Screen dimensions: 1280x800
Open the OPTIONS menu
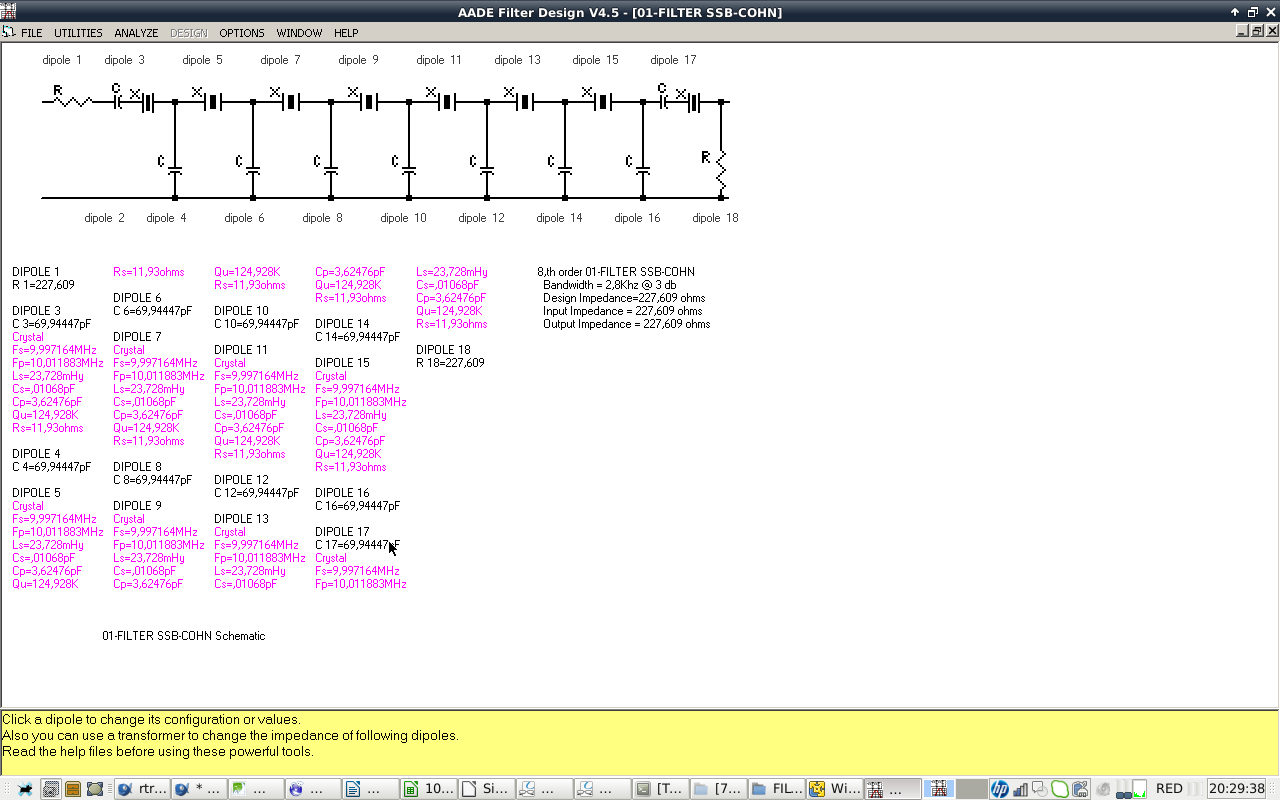click(x=242, y=33)
